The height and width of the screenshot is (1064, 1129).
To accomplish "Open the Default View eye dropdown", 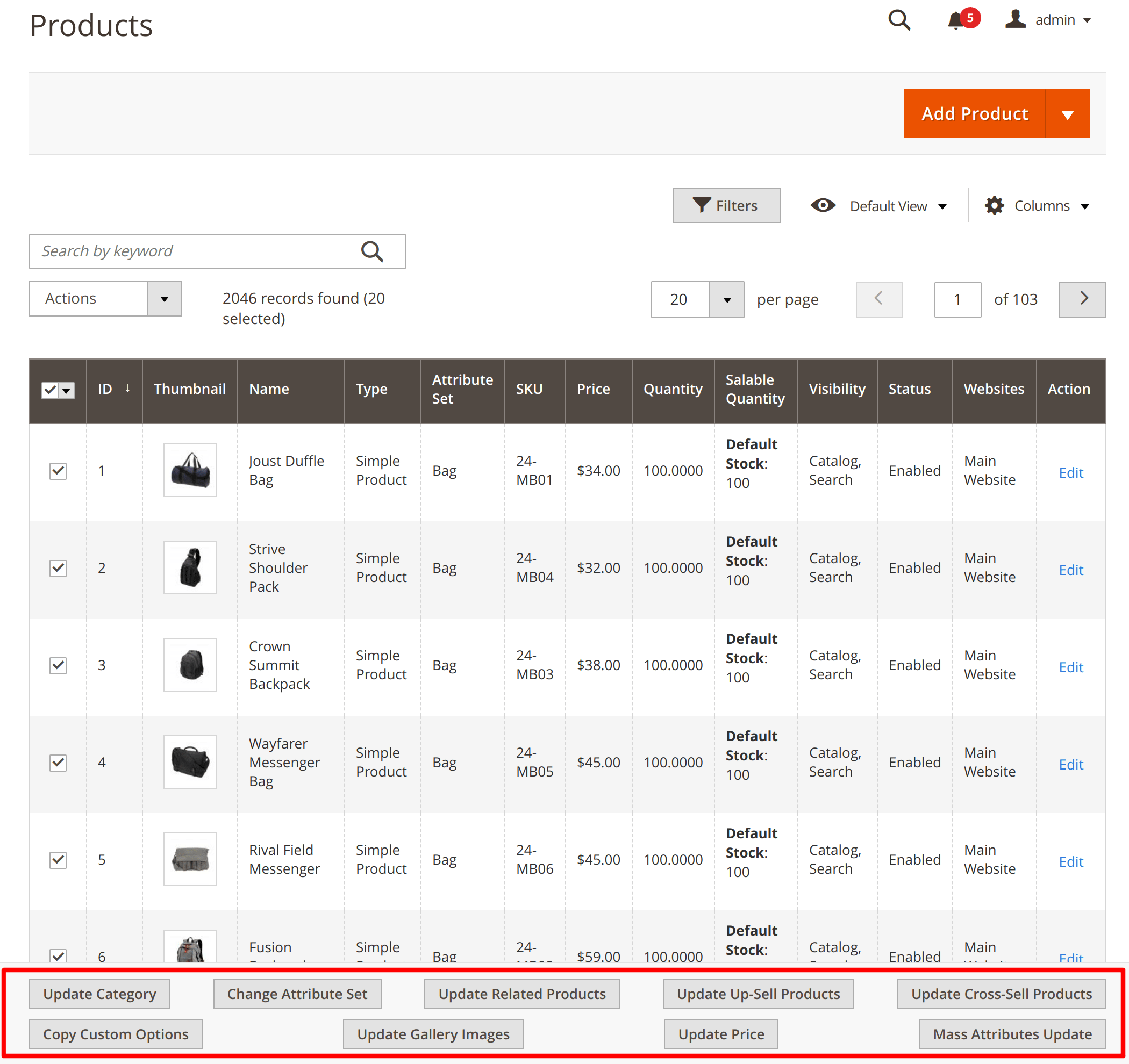I will click(x=878, y=205).
